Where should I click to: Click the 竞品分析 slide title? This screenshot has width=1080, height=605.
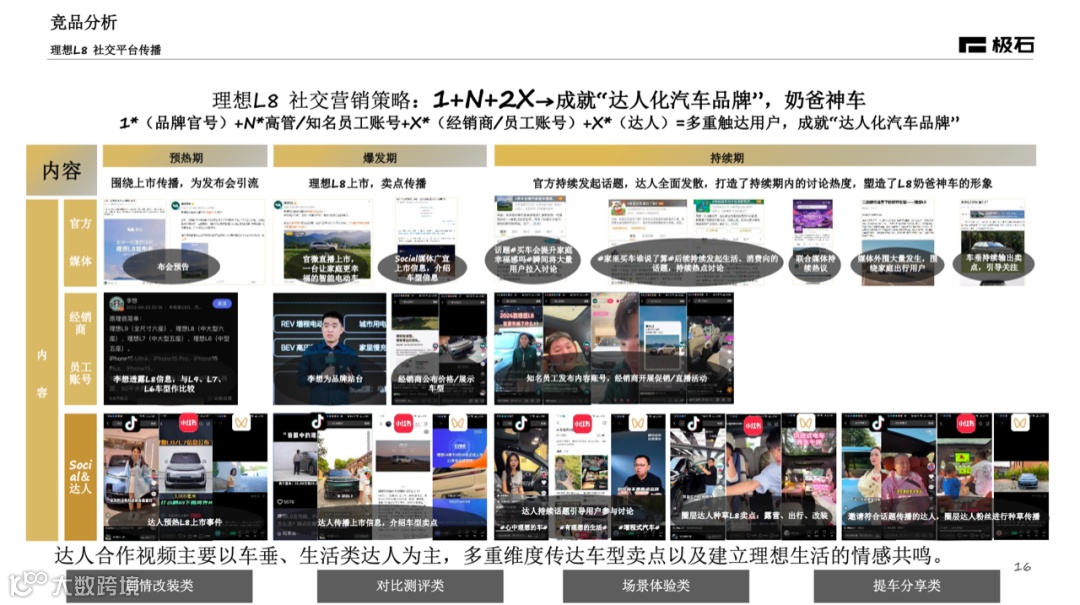[83, 22]
